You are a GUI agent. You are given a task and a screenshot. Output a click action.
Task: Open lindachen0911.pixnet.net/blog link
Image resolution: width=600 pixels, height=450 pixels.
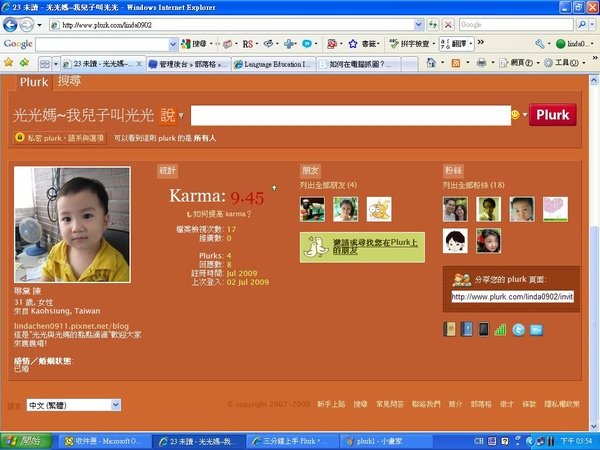tap(71, 326)
